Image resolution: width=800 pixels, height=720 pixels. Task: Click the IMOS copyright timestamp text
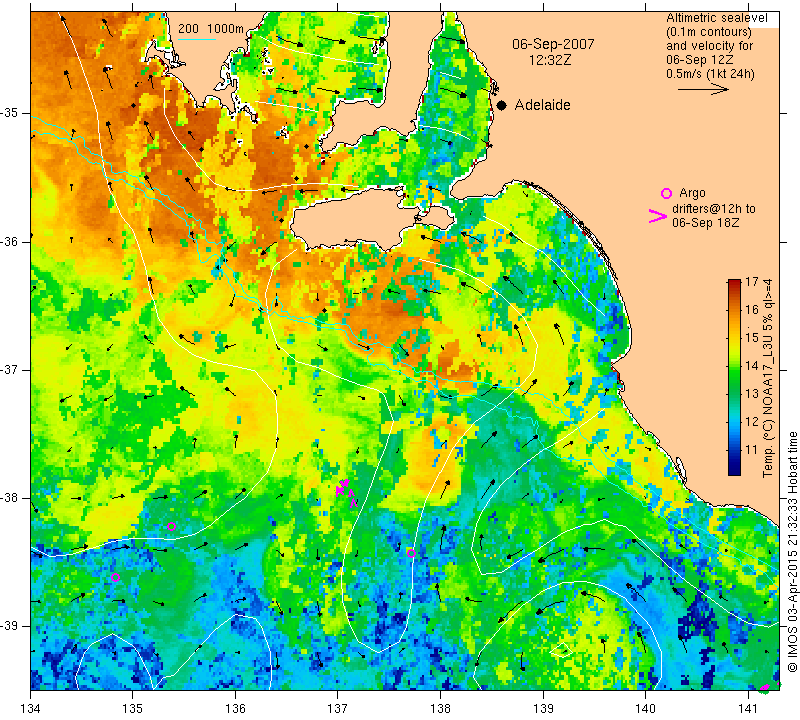click(792, 552)
